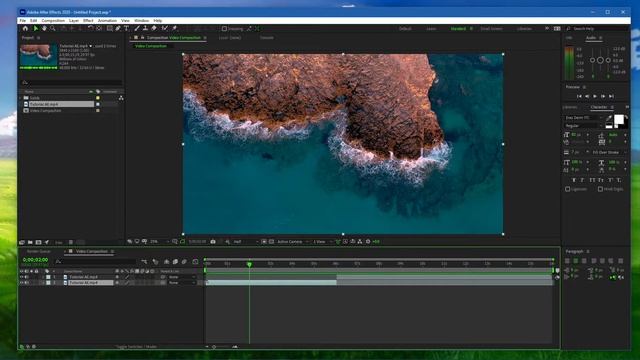Select the Pen tool in toolbar

coord(118,29)
